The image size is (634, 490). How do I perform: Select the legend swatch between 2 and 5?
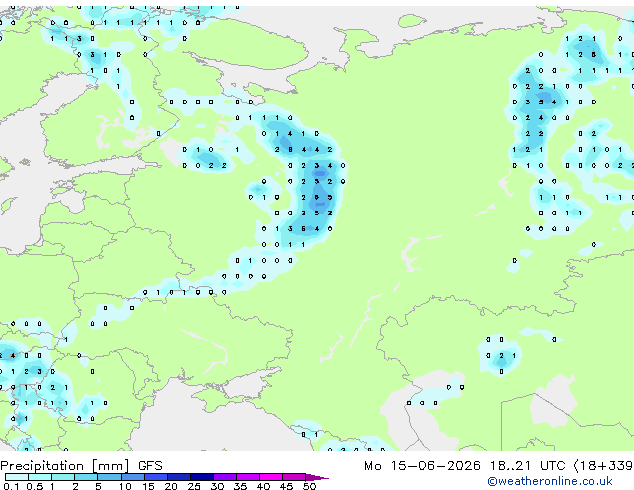coord(87,477)
